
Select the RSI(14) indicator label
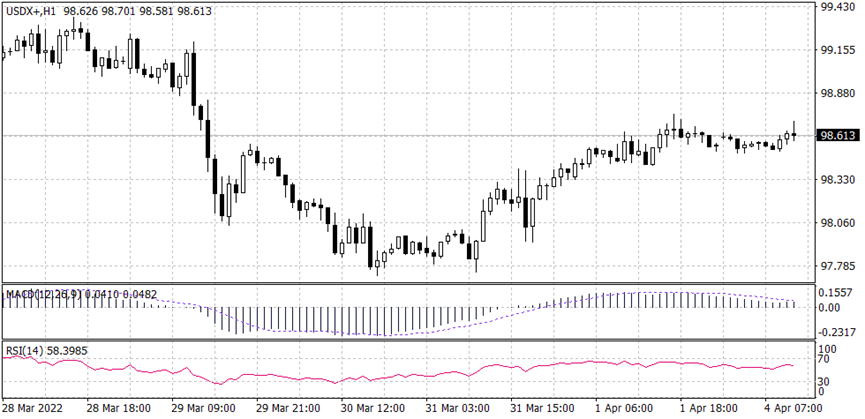click(x=24, y=348)
